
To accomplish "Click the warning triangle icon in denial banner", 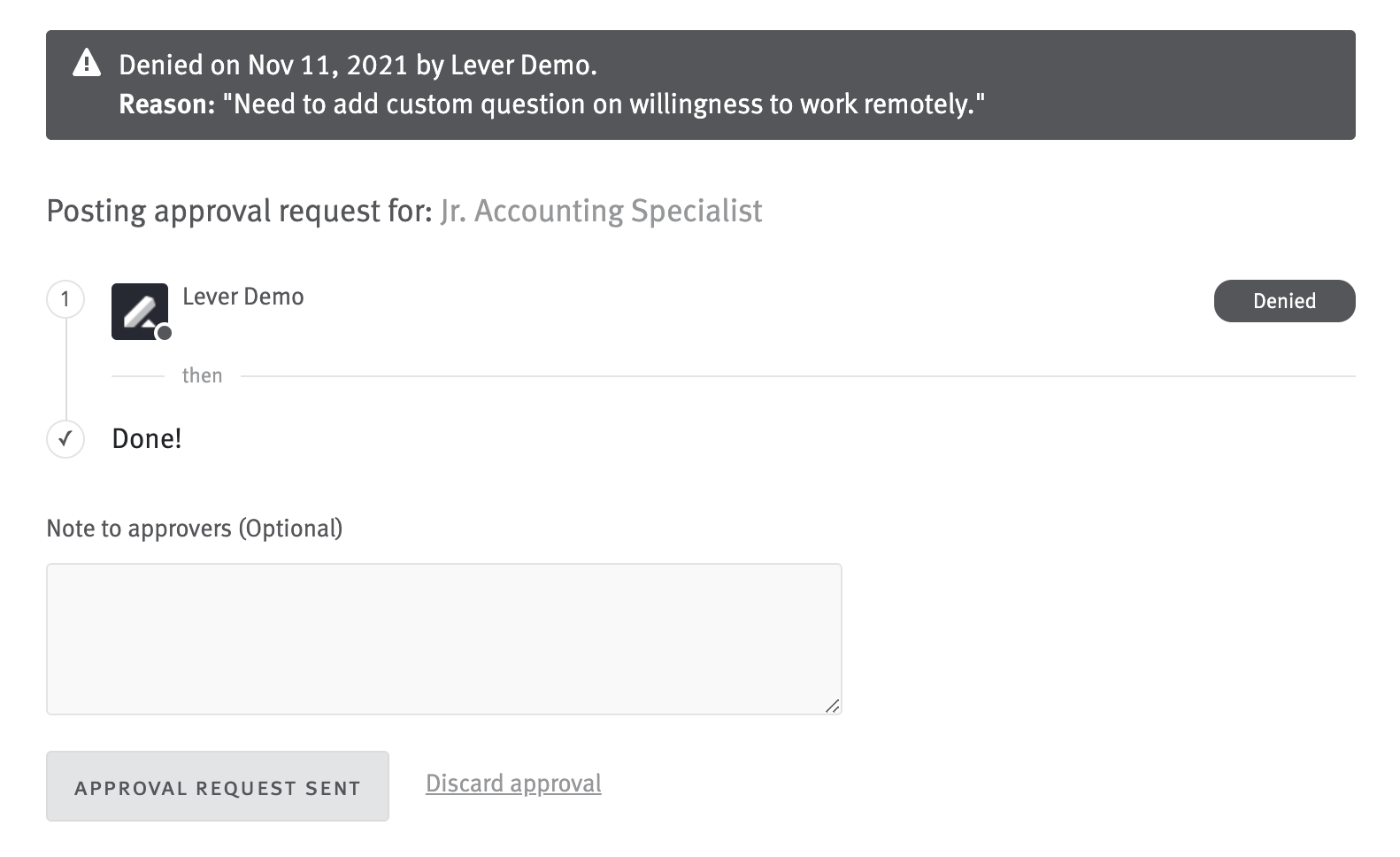I will [86, 65].
